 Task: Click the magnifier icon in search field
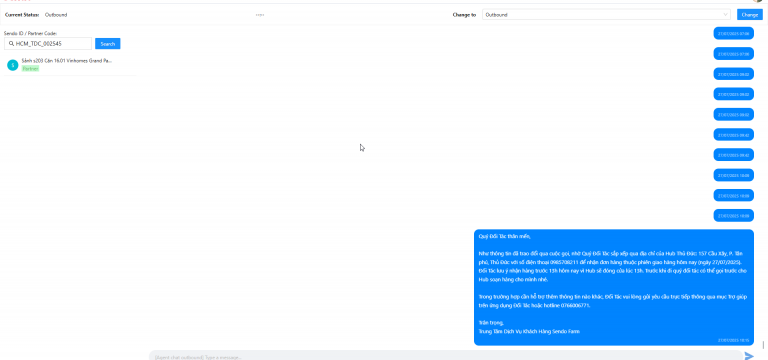(x=11, y=44)
